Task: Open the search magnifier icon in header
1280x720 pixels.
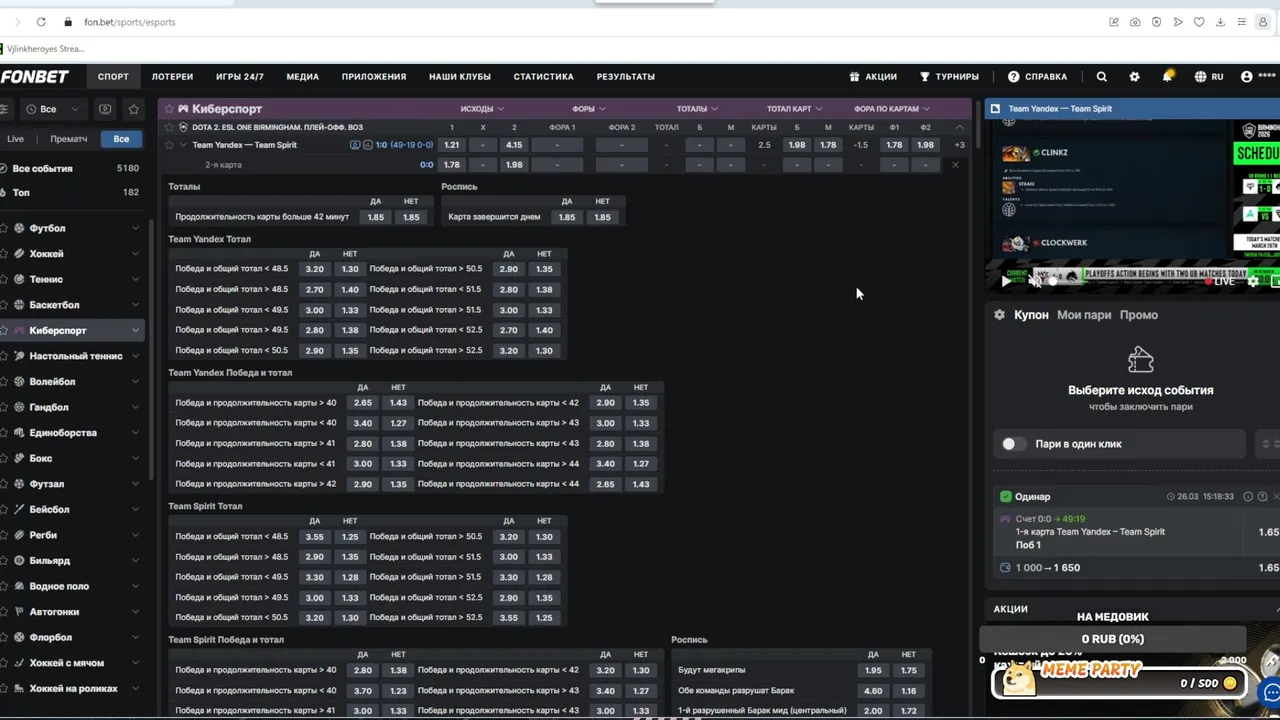Action: pos(1101,76)
